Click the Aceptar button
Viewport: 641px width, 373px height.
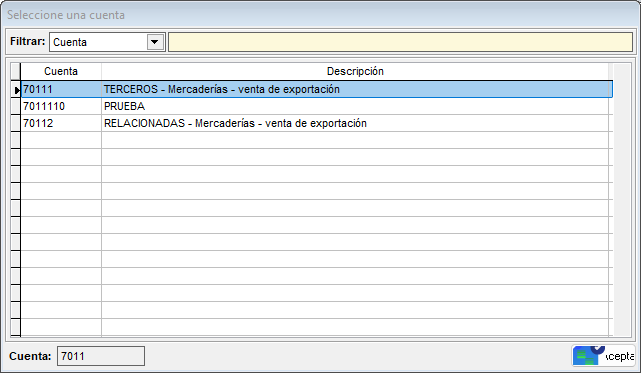pyautogui.click(x=603, y=356)
